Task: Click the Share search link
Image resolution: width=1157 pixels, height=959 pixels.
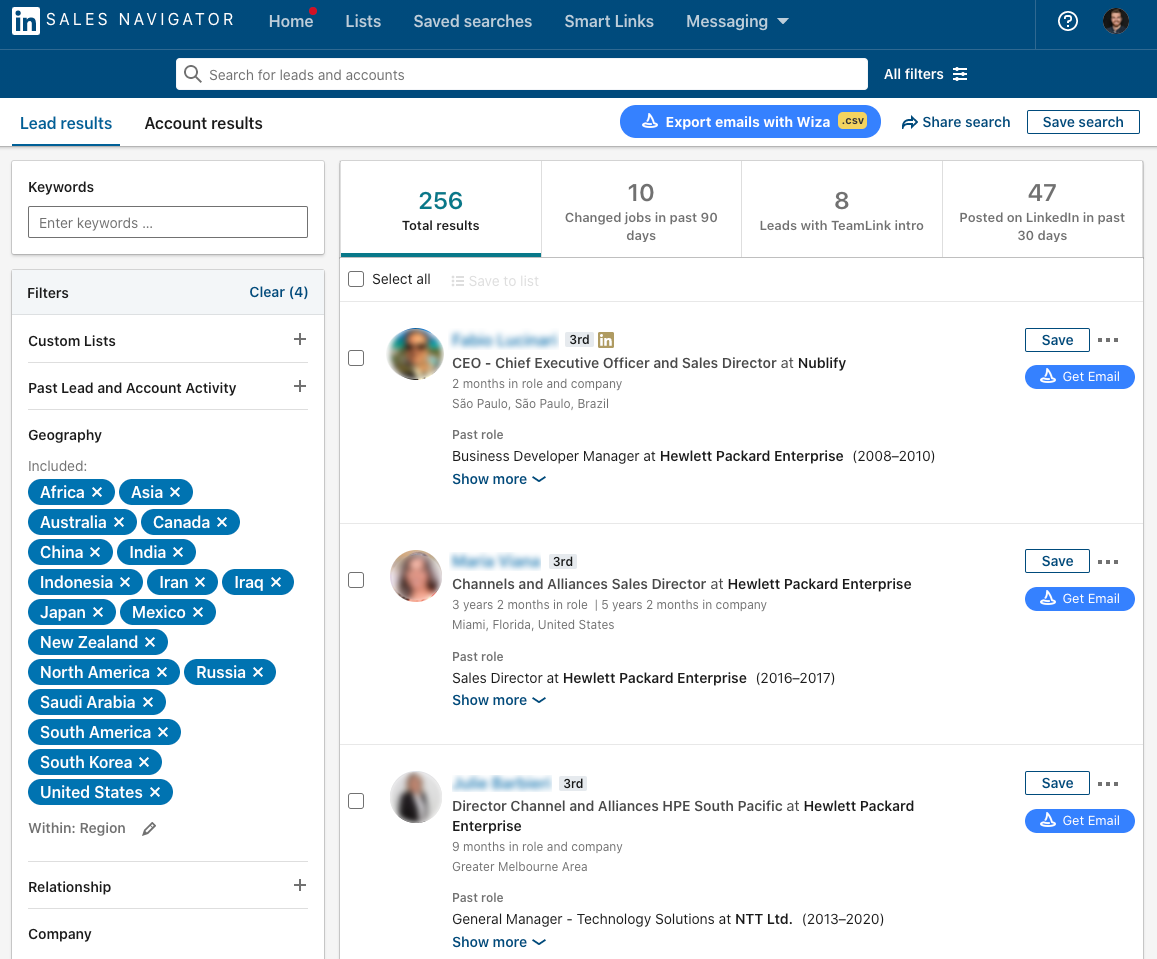Action: pyautogui.click(x=956, y=122)
